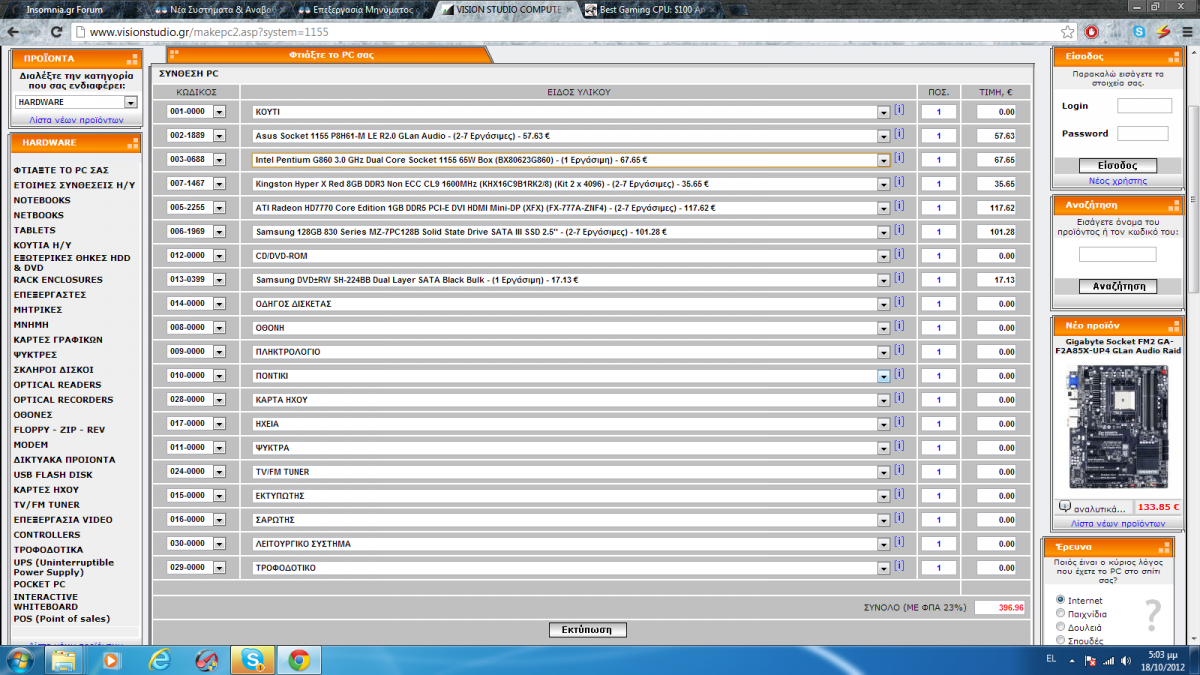
Task: Open Windows Media Player from taskbar
Action: (111, 660)
